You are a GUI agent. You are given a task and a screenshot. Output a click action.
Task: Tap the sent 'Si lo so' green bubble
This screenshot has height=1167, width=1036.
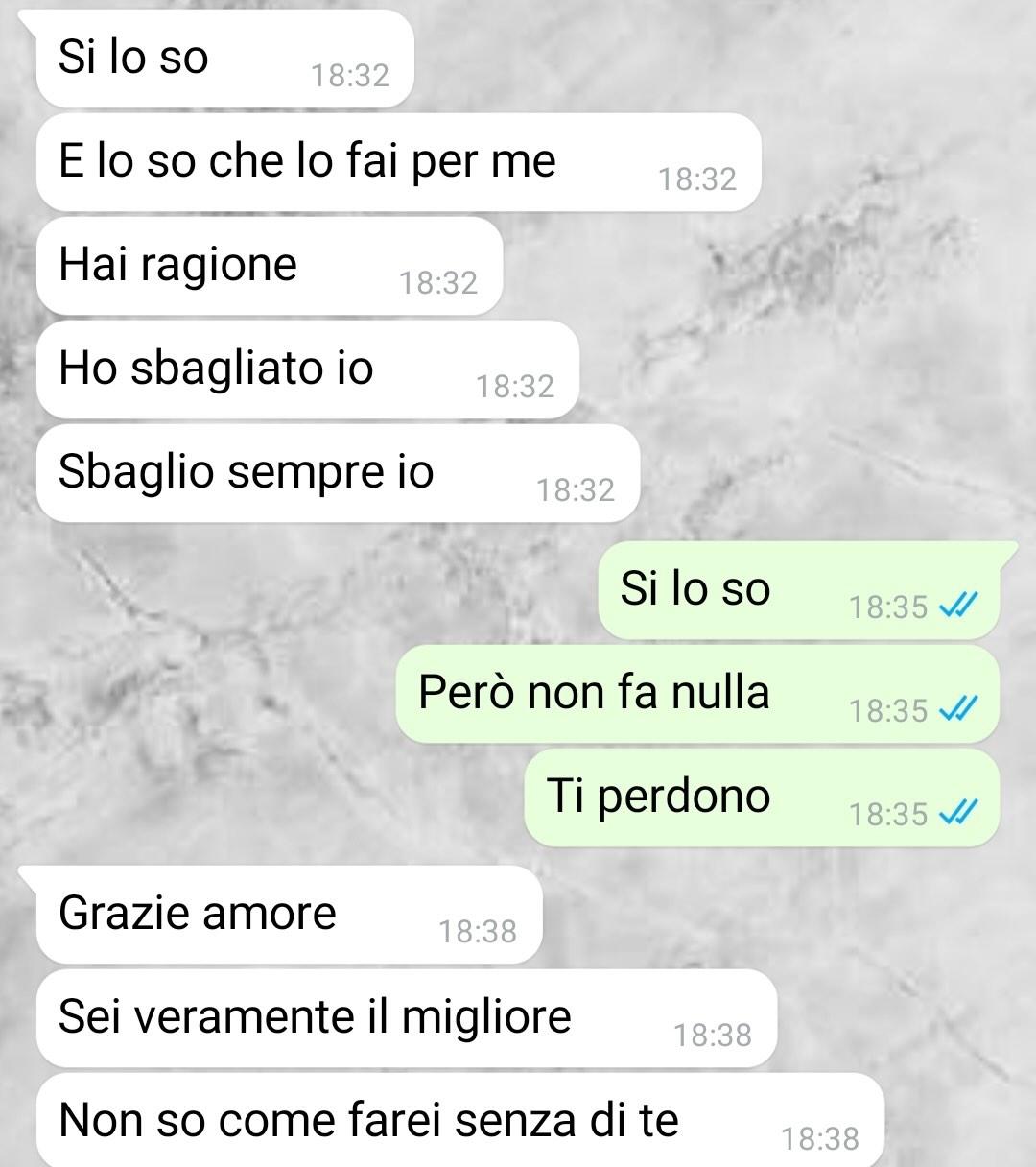[x=799, y=590]
